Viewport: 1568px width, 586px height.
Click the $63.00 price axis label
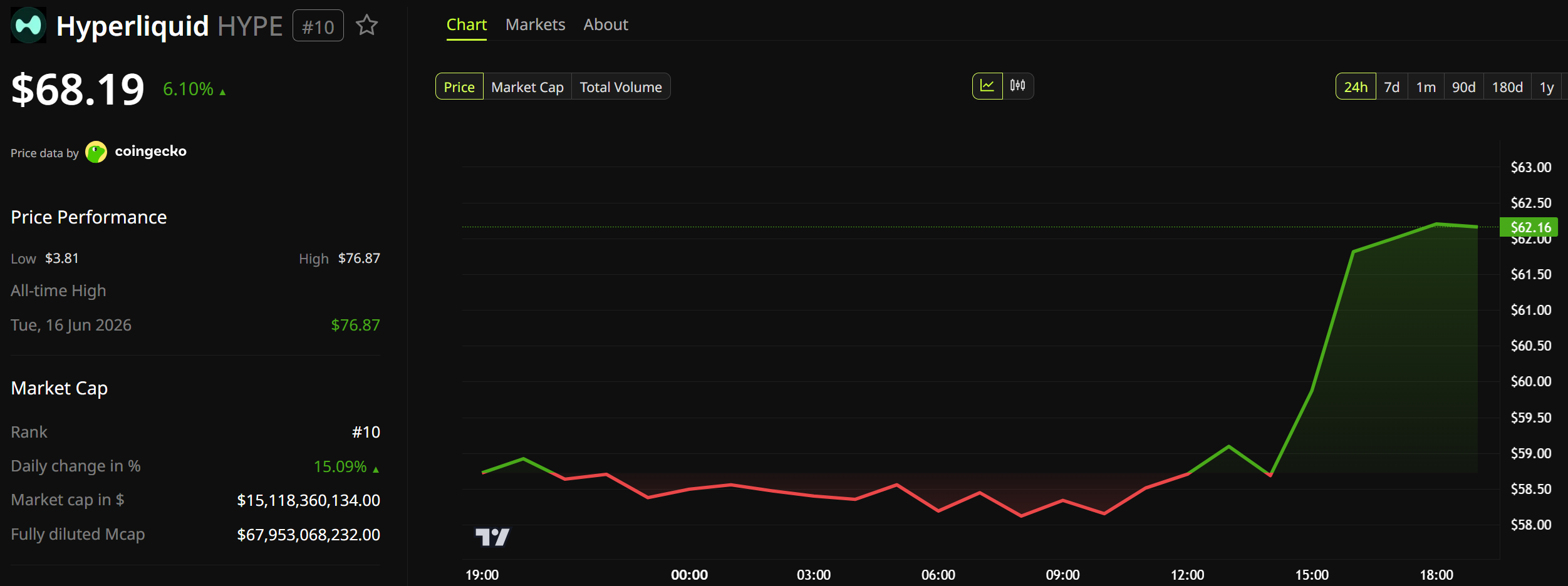click(1531, 167)
